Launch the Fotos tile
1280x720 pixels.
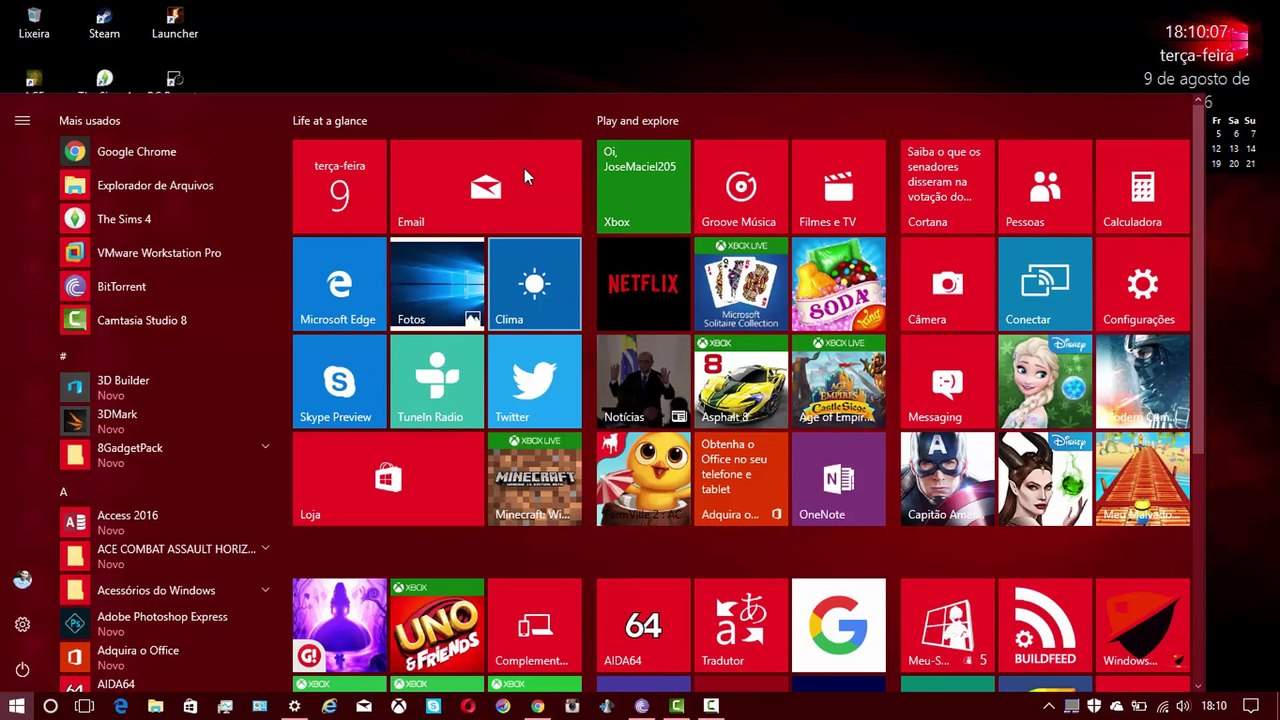click(437, 284)
